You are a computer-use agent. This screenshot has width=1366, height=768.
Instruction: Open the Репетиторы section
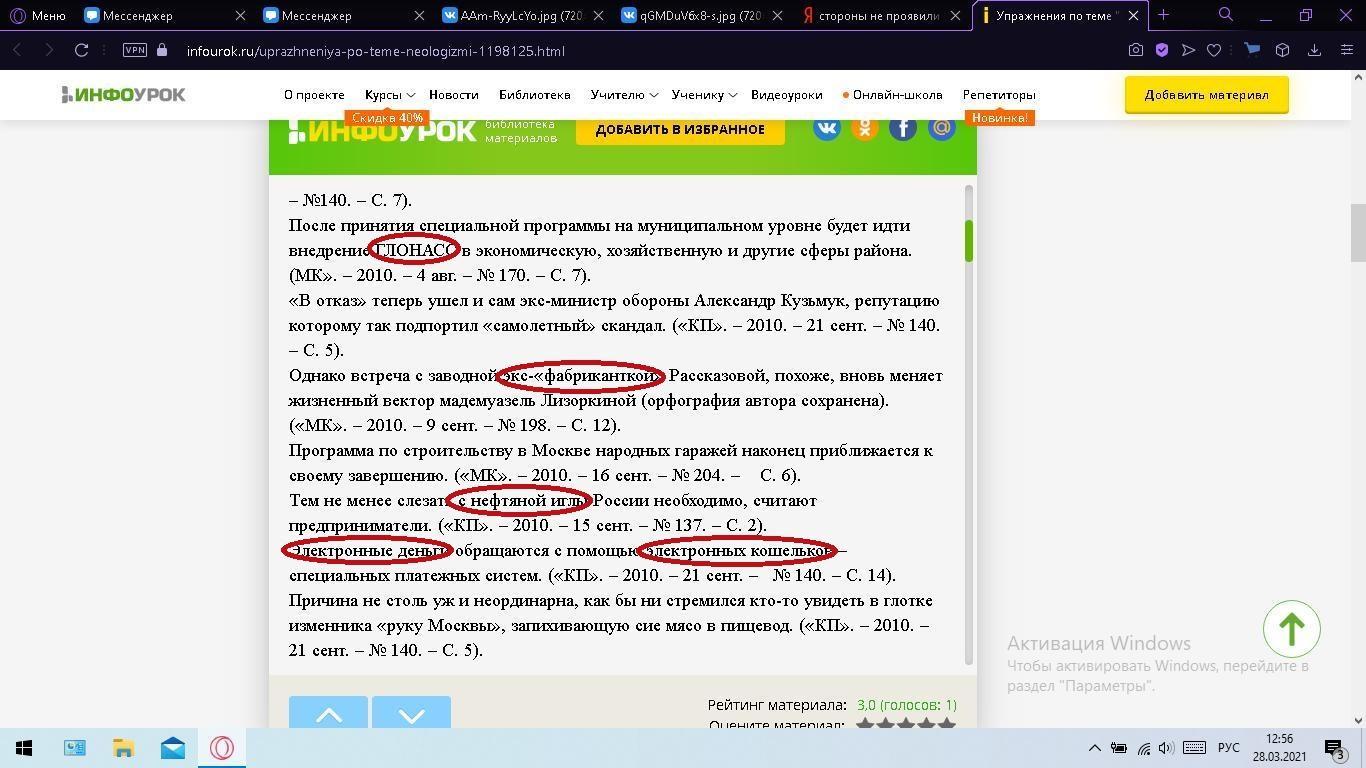[x=999, y=94]
